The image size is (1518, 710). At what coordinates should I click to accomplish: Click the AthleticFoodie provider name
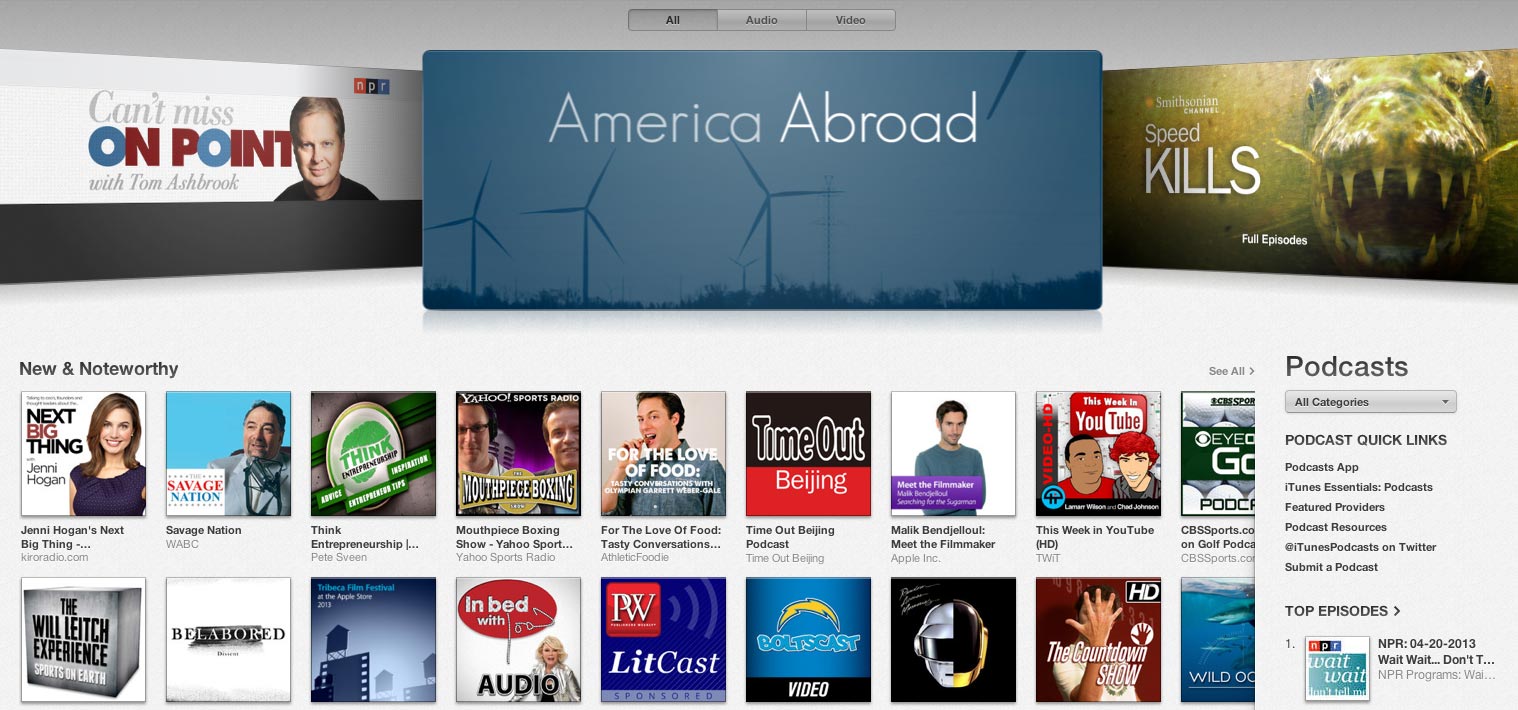[633, 557]
